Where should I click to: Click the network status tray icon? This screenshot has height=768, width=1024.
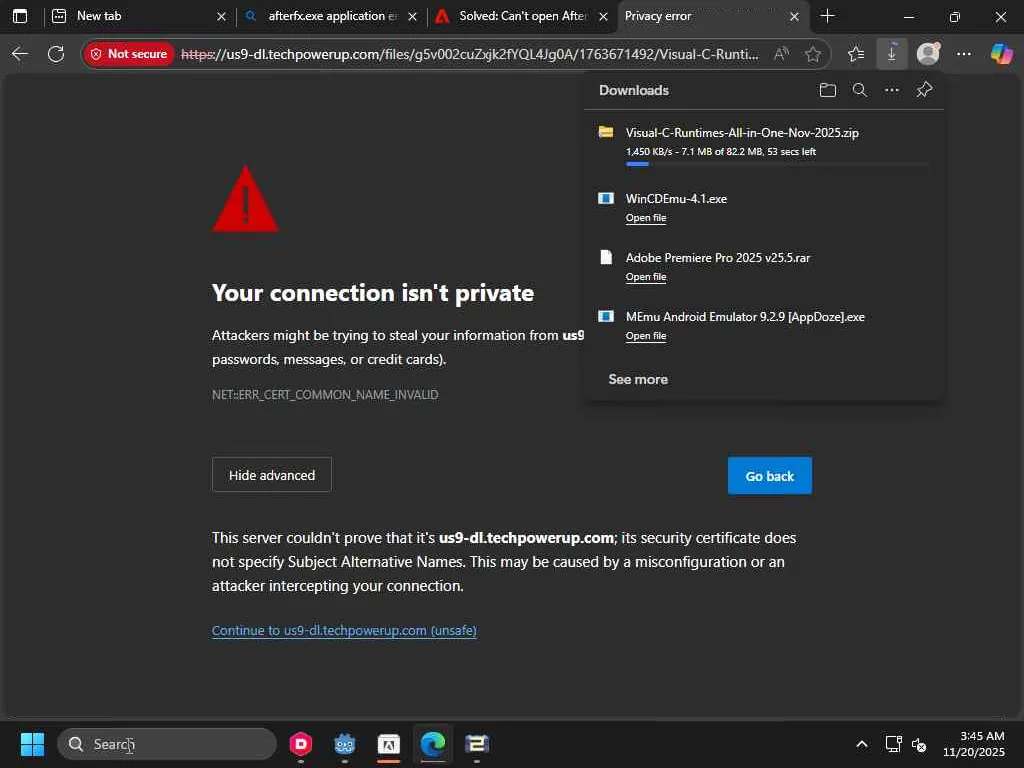893,744
